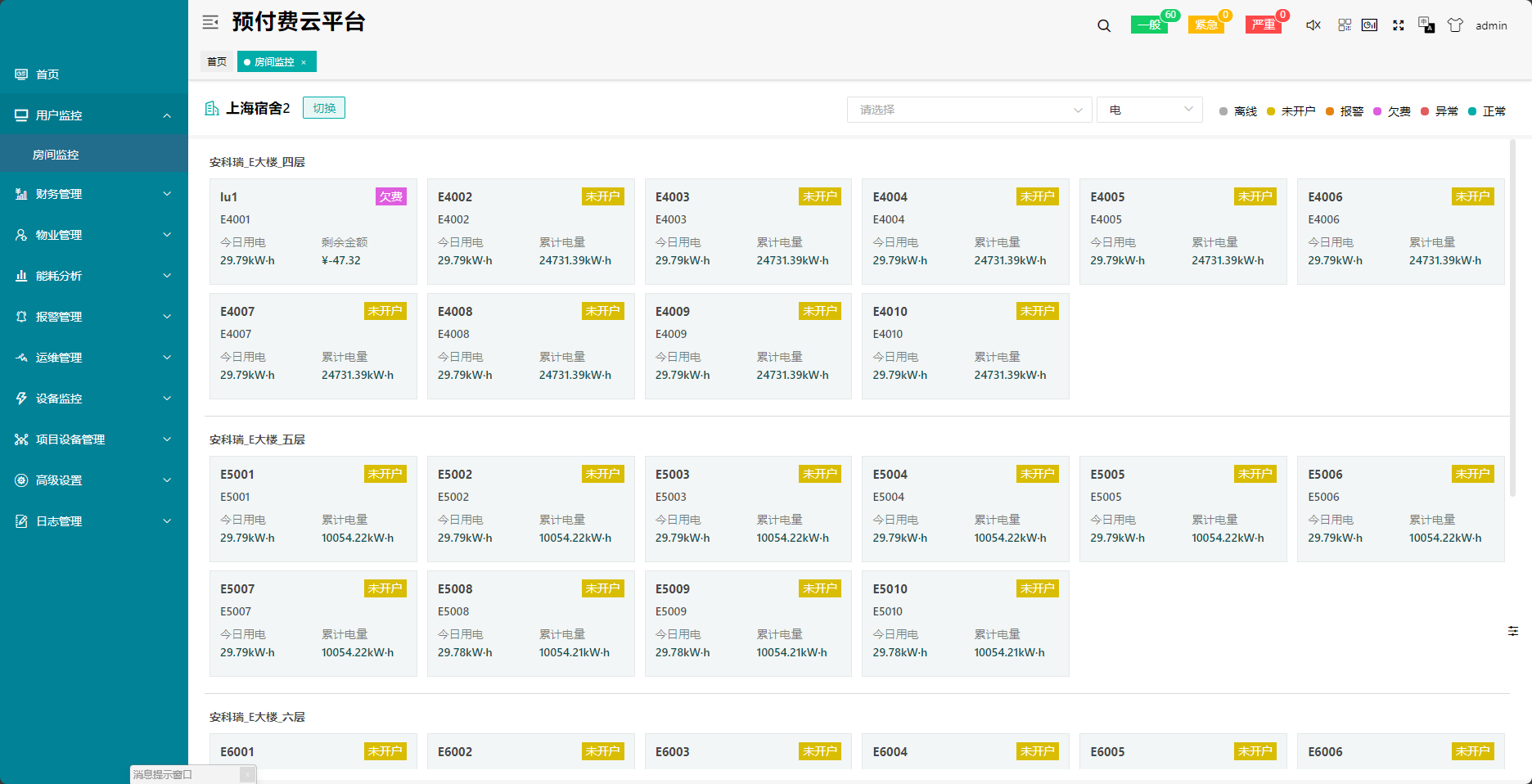
Task: Click the language translation icon
Action: pyautogui.click(x=1426, y=25)
